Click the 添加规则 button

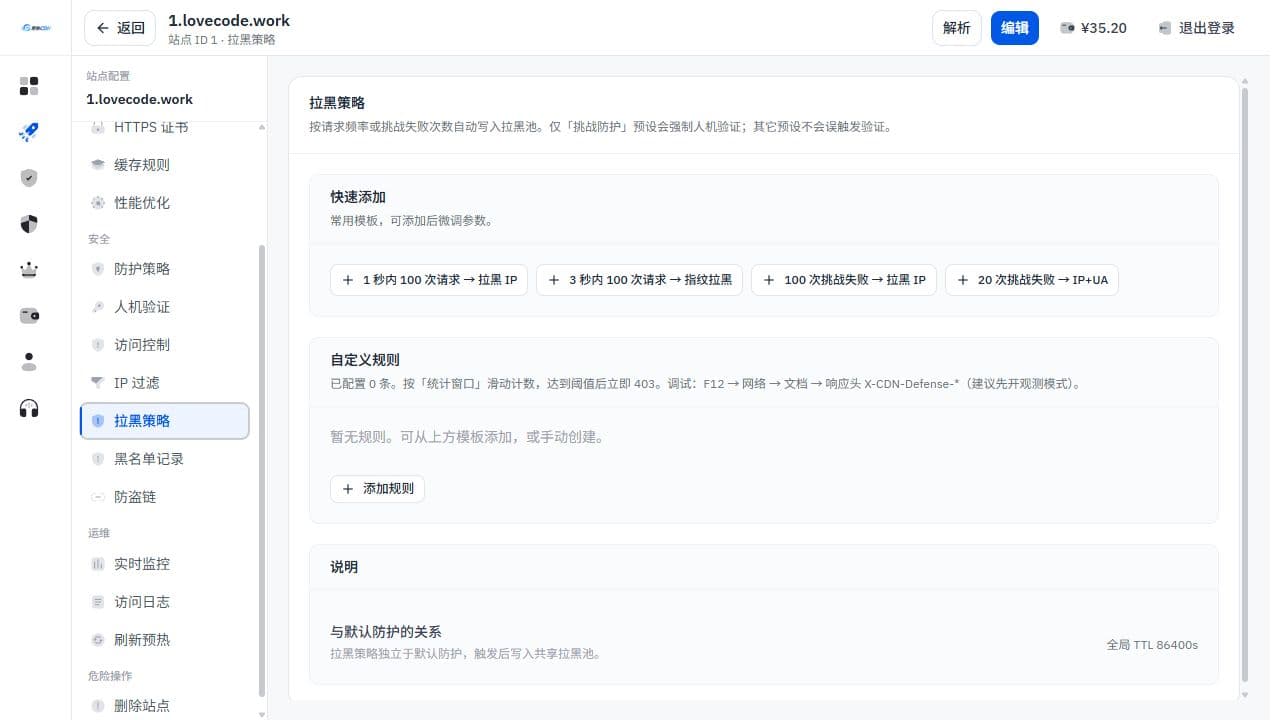(377, 489)
